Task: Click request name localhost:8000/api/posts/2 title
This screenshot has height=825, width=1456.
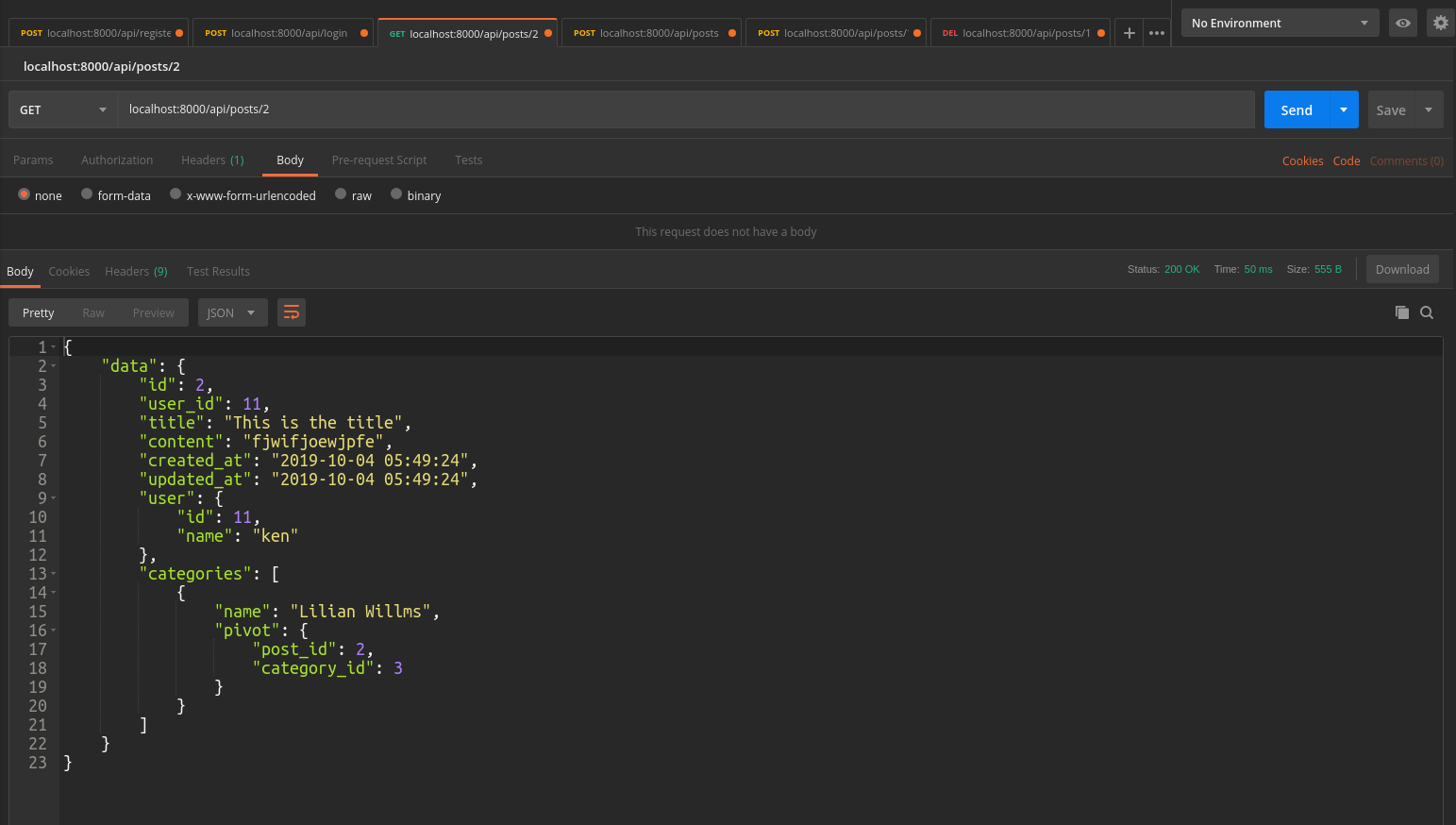Action: click(102, 67)
